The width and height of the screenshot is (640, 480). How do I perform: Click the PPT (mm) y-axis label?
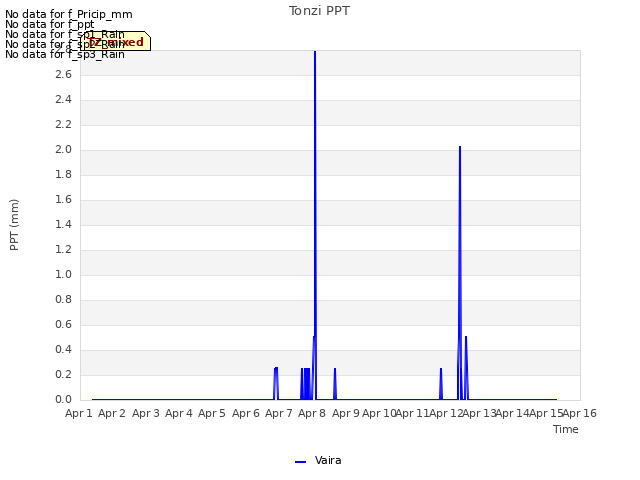tap(14, 225)
